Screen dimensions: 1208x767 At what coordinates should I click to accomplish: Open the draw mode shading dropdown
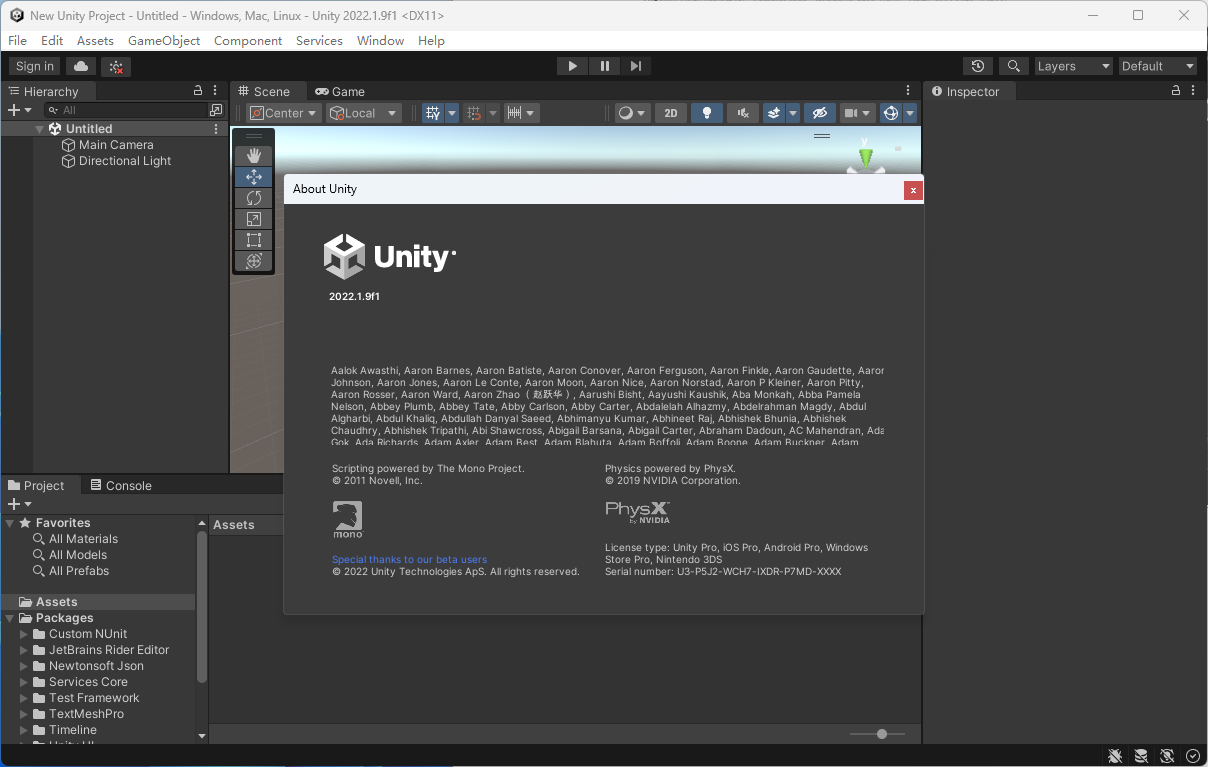632,113
